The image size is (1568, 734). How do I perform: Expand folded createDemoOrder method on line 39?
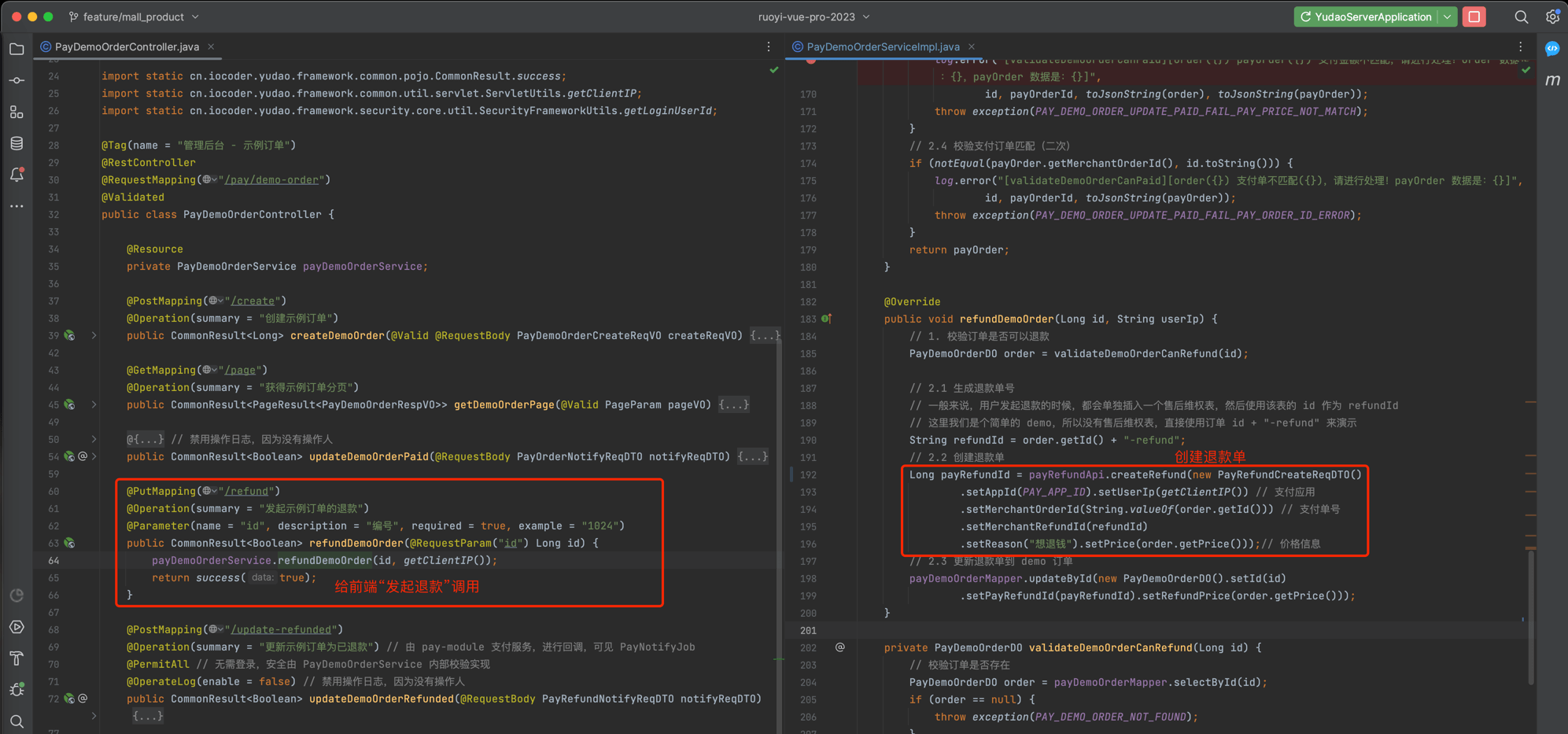click(94, 336)
